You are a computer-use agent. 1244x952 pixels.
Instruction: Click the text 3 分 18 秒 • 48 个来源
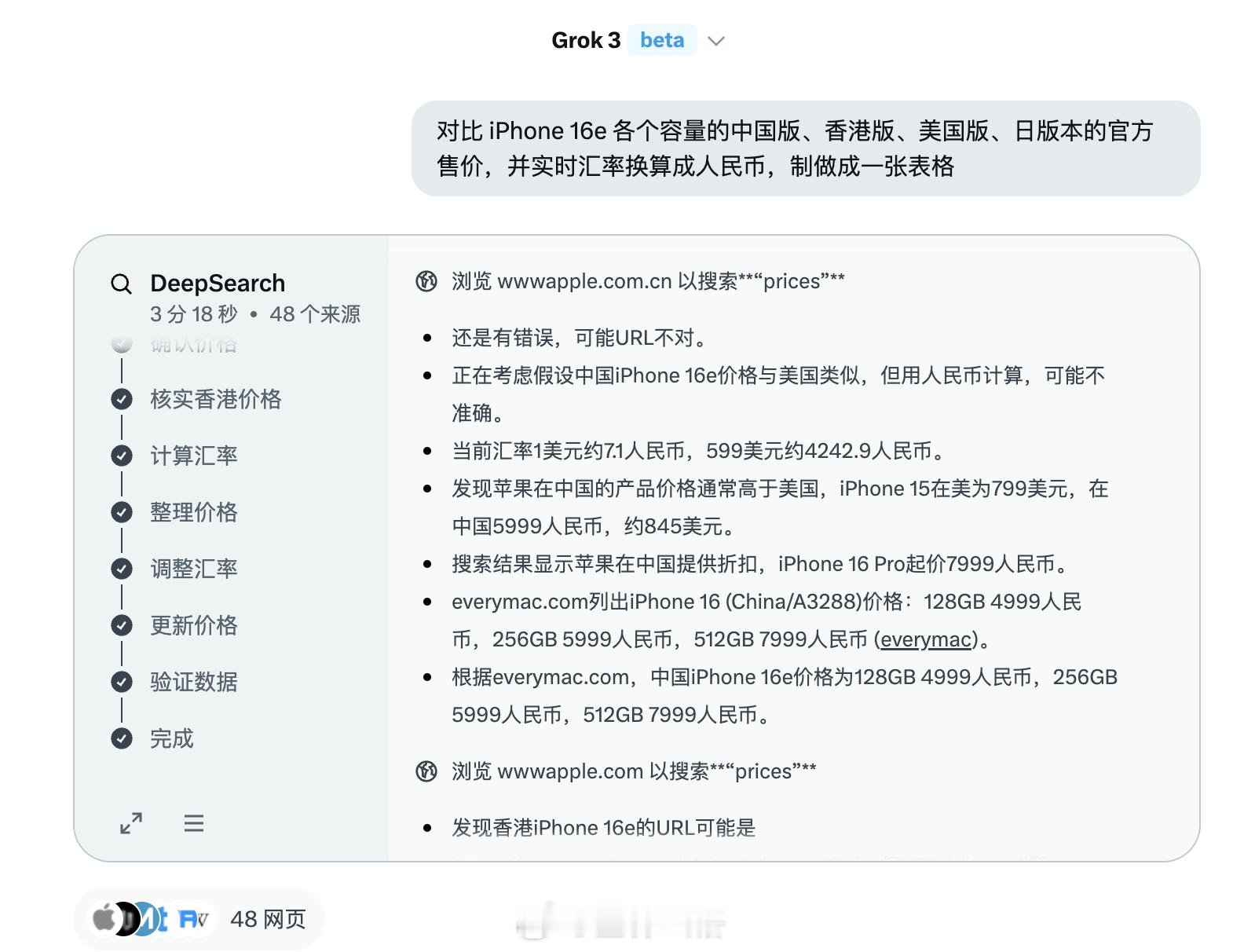[255, 314]
